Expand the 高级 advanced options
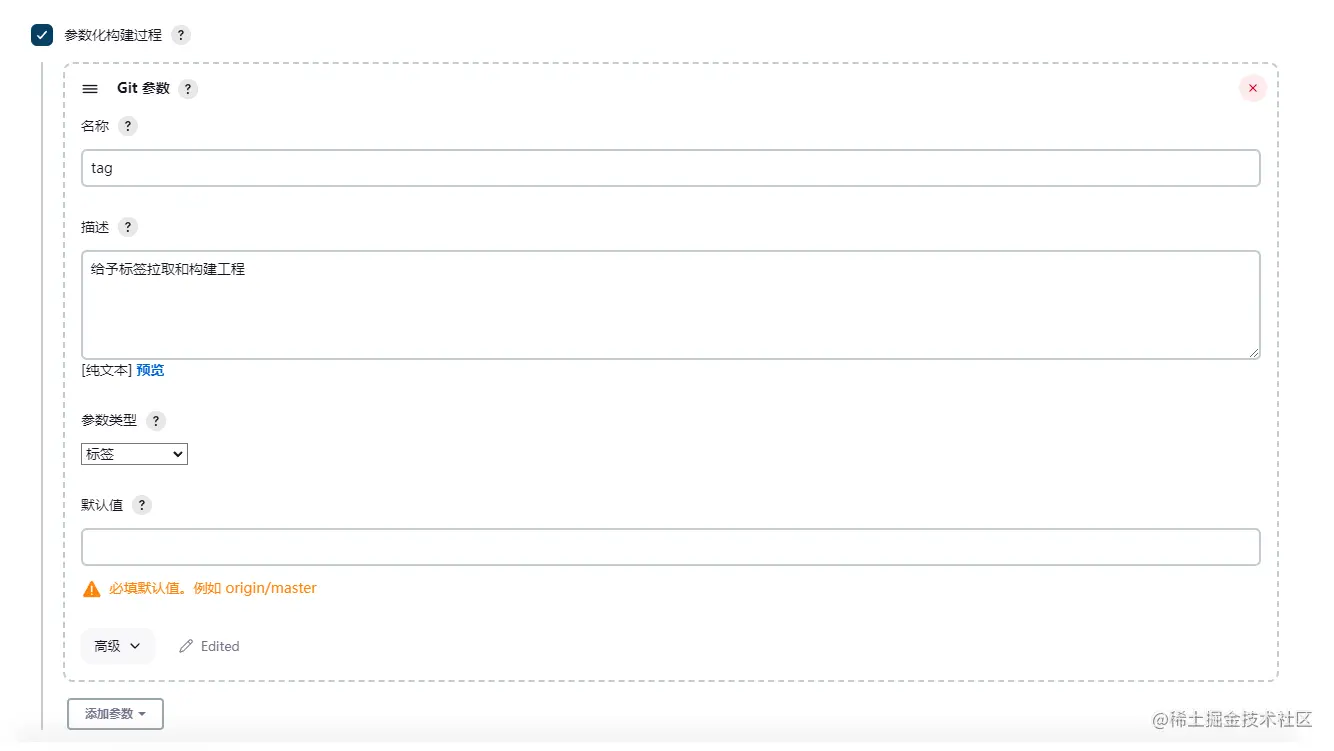Screen dimensions: 1334x751 pyautogui.click(x=117, y=646)
